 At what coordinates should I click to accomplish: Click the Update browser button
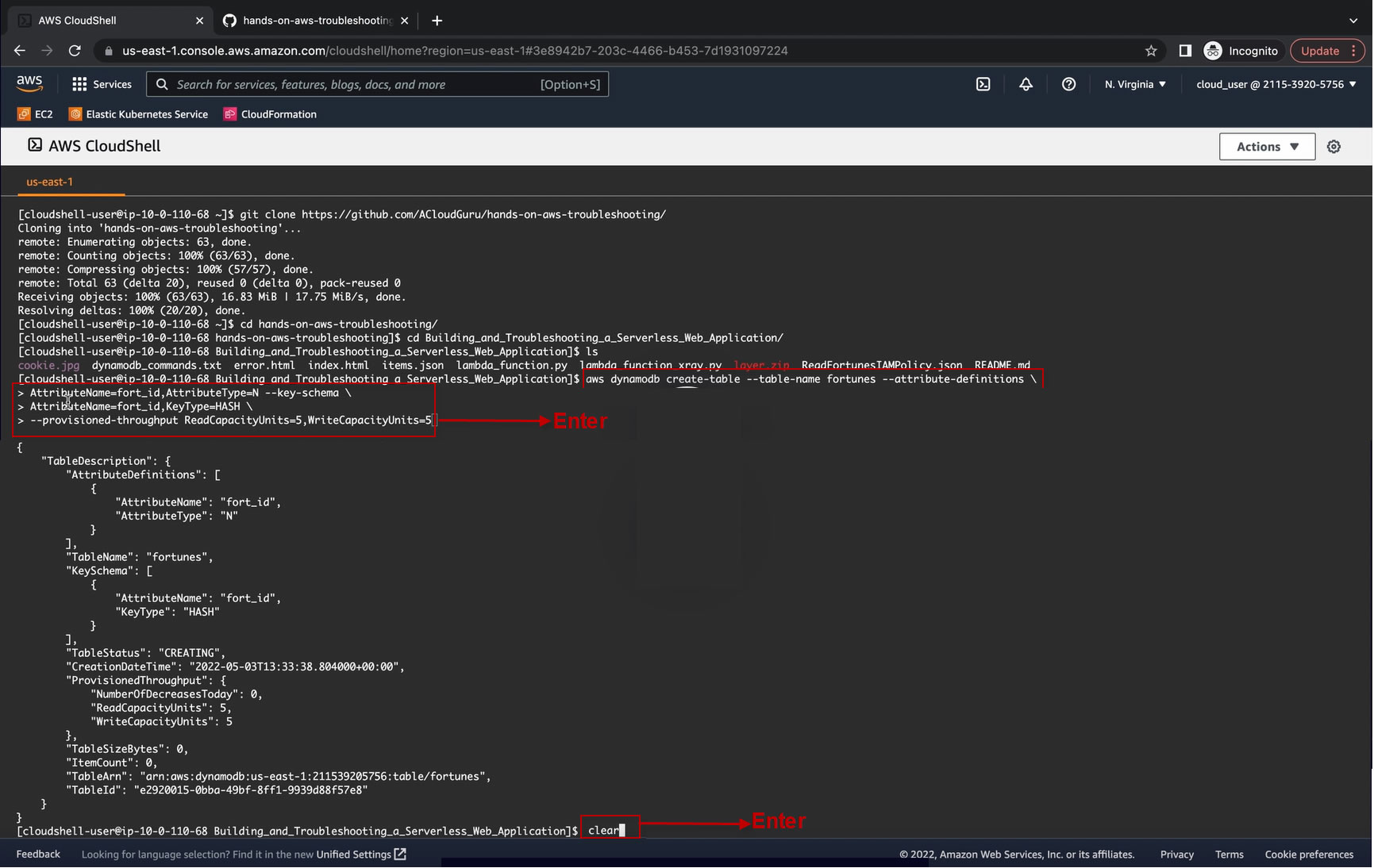pyautogui.click(x=1327, y=51)
